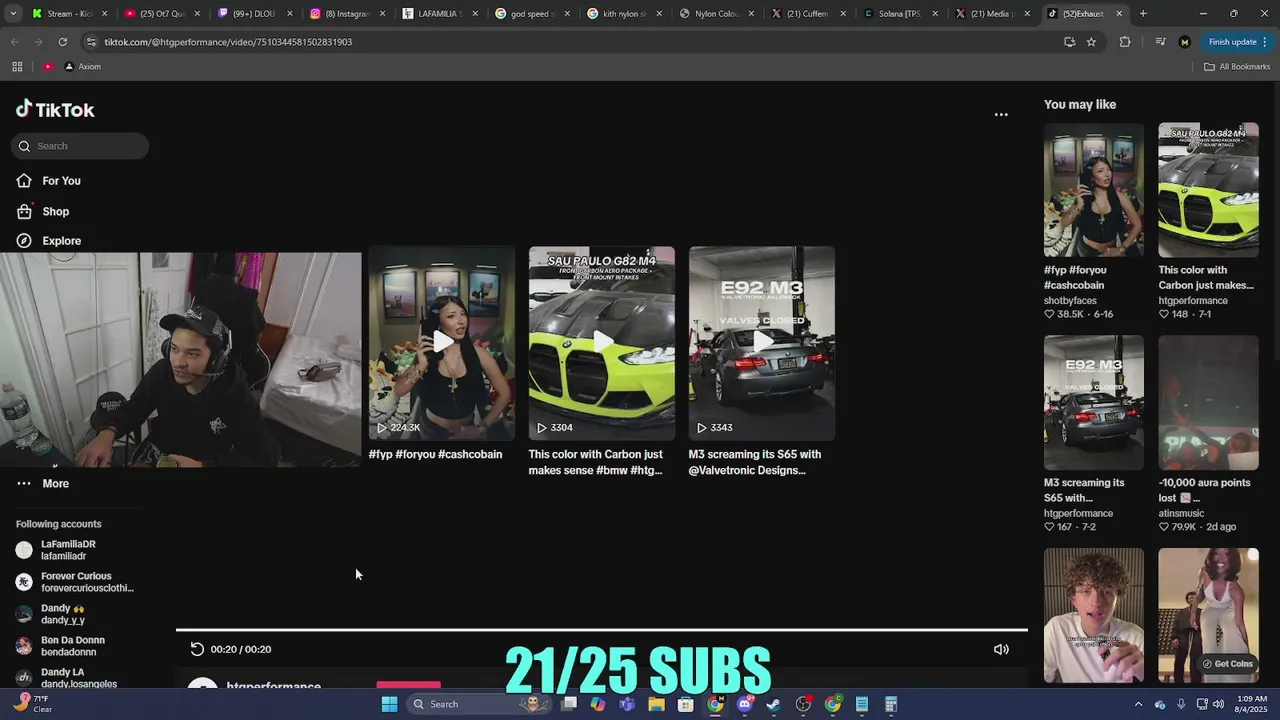Open Dandy dandy_y_y following account
Image resolution: width=1280 pixels, height=720 pixels.
click(51, 614)
